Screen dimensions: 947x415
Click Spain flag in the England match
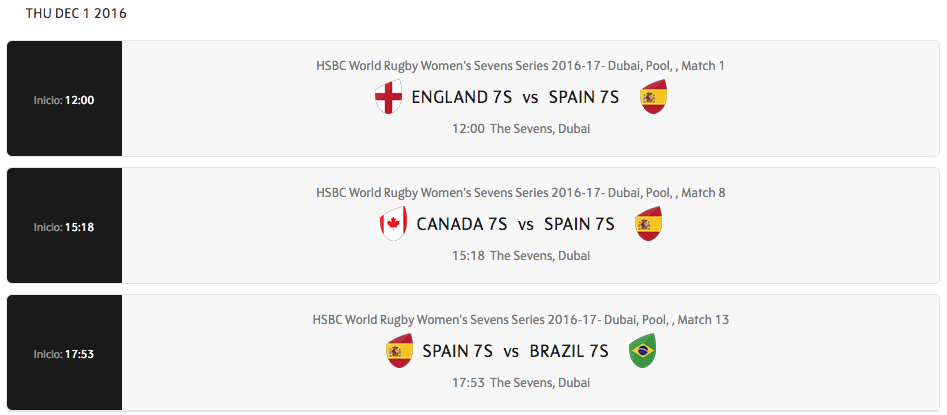click(653, 97)
